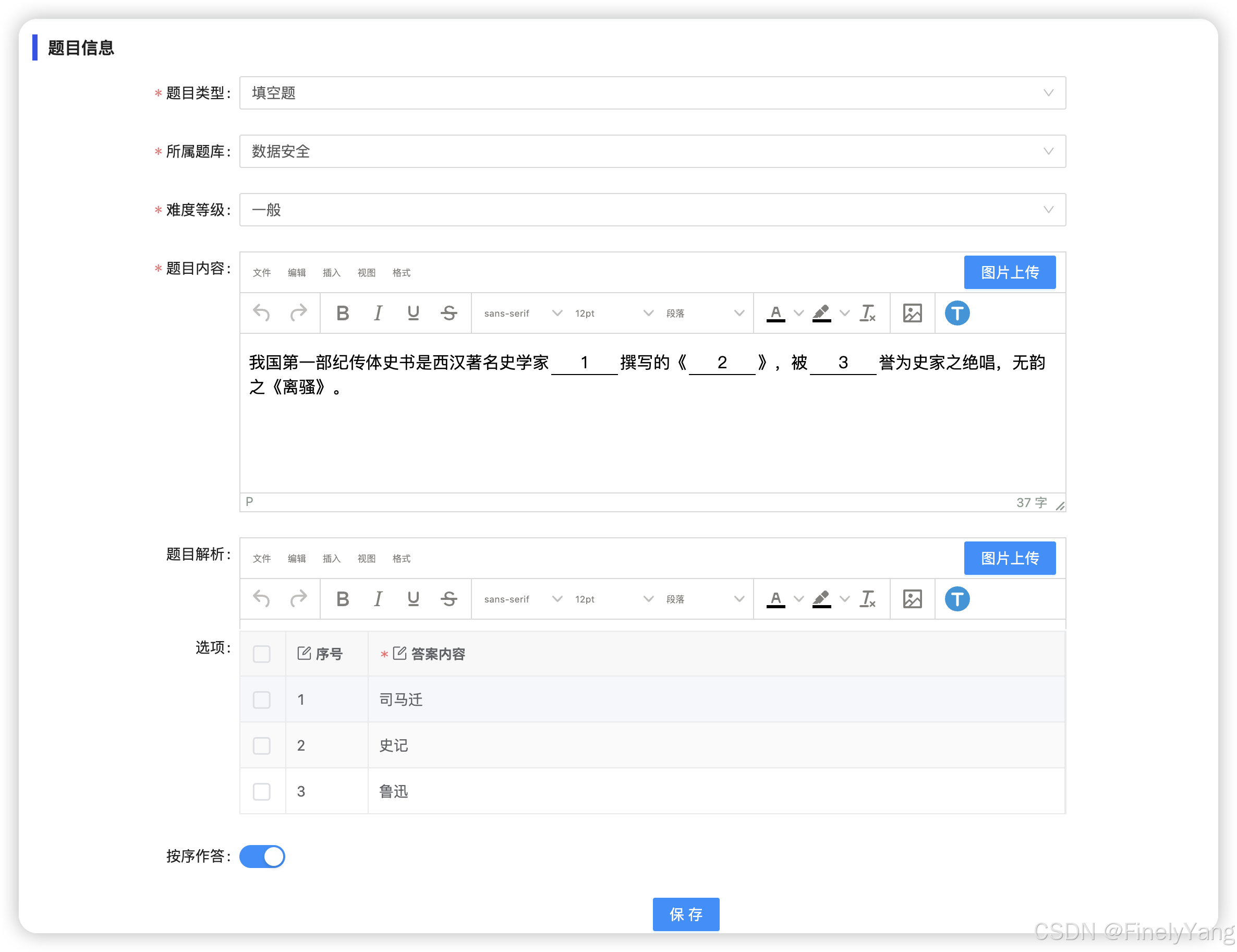The image size is (1237, 952).
Task: Click Strikethrough in question content editor
Action: (448, 313)
